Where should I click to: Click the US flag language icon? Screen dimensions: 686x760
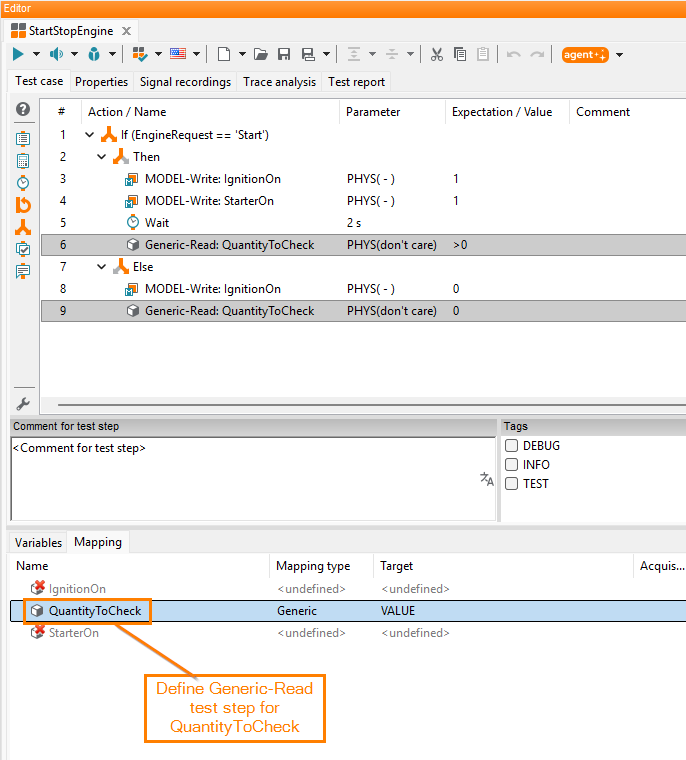click(x=178, y=54)
